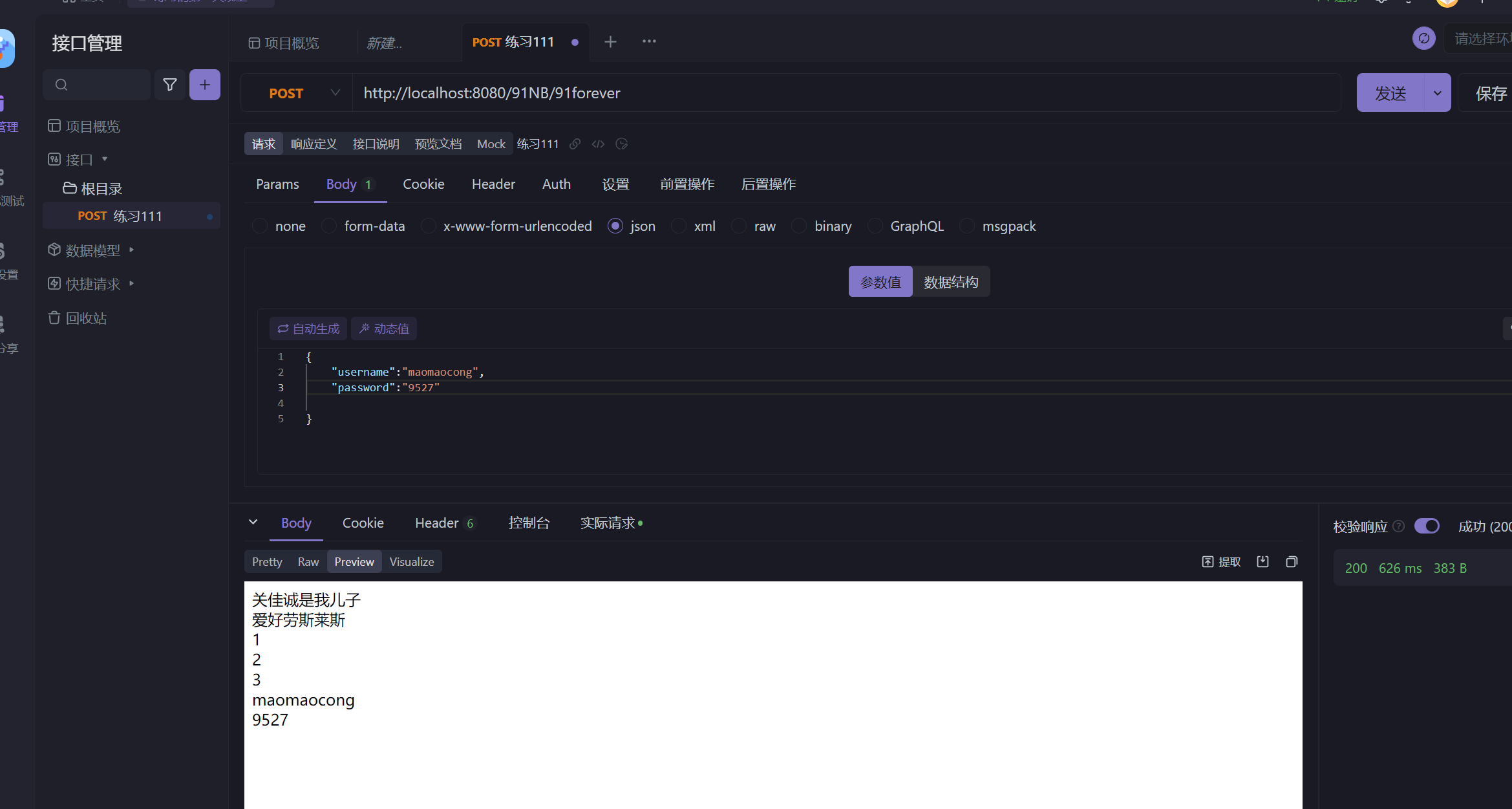Click the 自动生成 button
This screenshot has height=809, width=1512.
point(308,329)
